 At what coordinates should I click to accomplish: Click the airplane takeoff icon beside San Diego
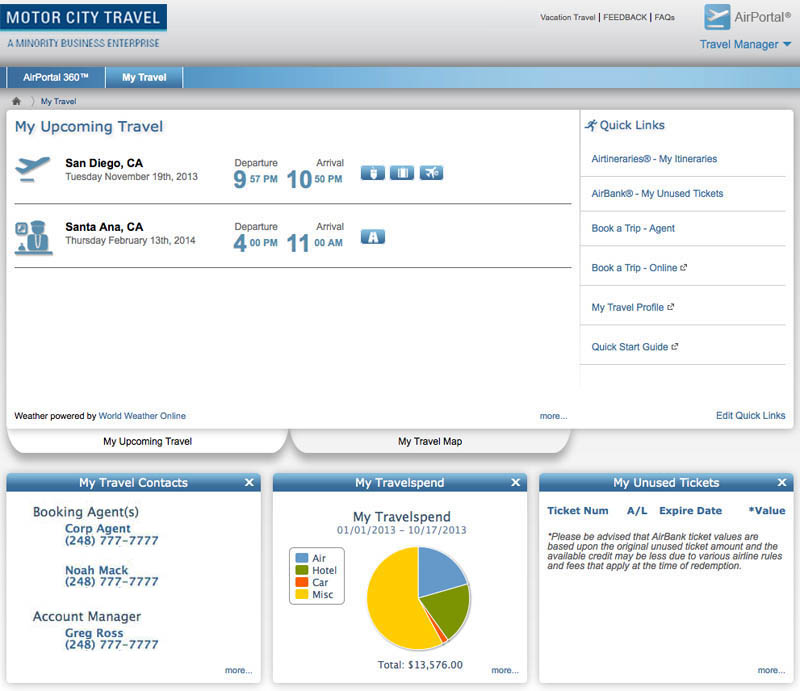33,169
